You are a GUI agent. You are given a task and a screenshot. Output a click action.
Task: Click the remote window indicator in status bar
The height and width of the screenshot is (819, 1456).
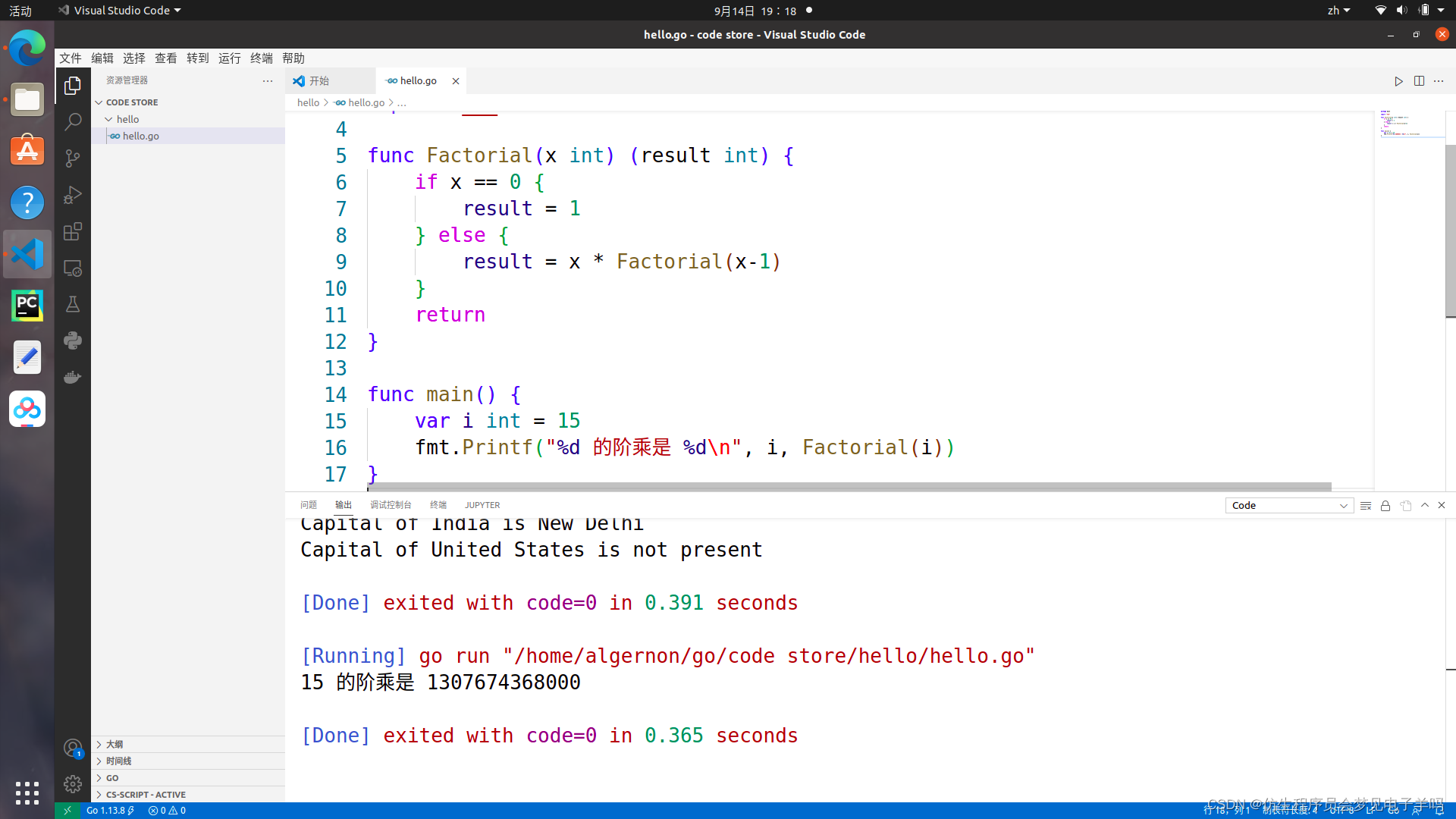(67, 811)
